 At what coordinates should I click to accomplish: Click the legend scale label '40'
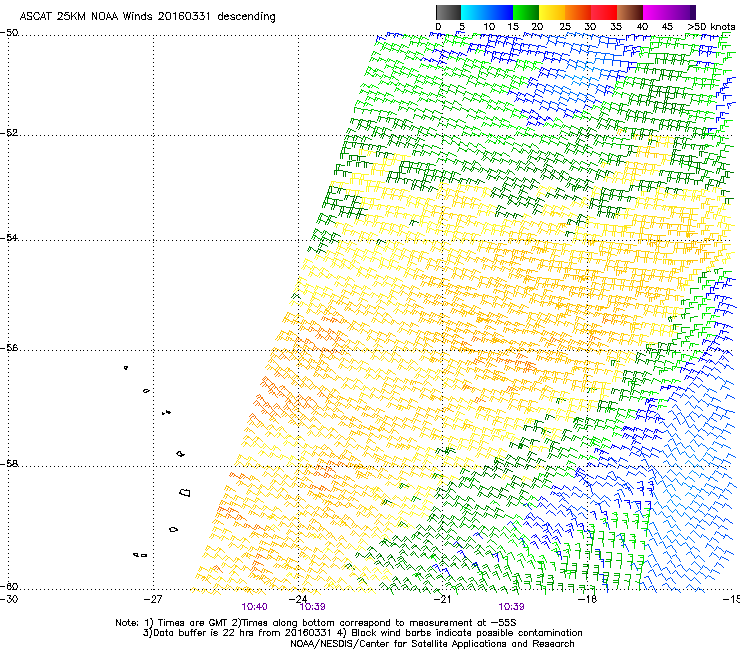pyautogui.click(x=642, y=27)
